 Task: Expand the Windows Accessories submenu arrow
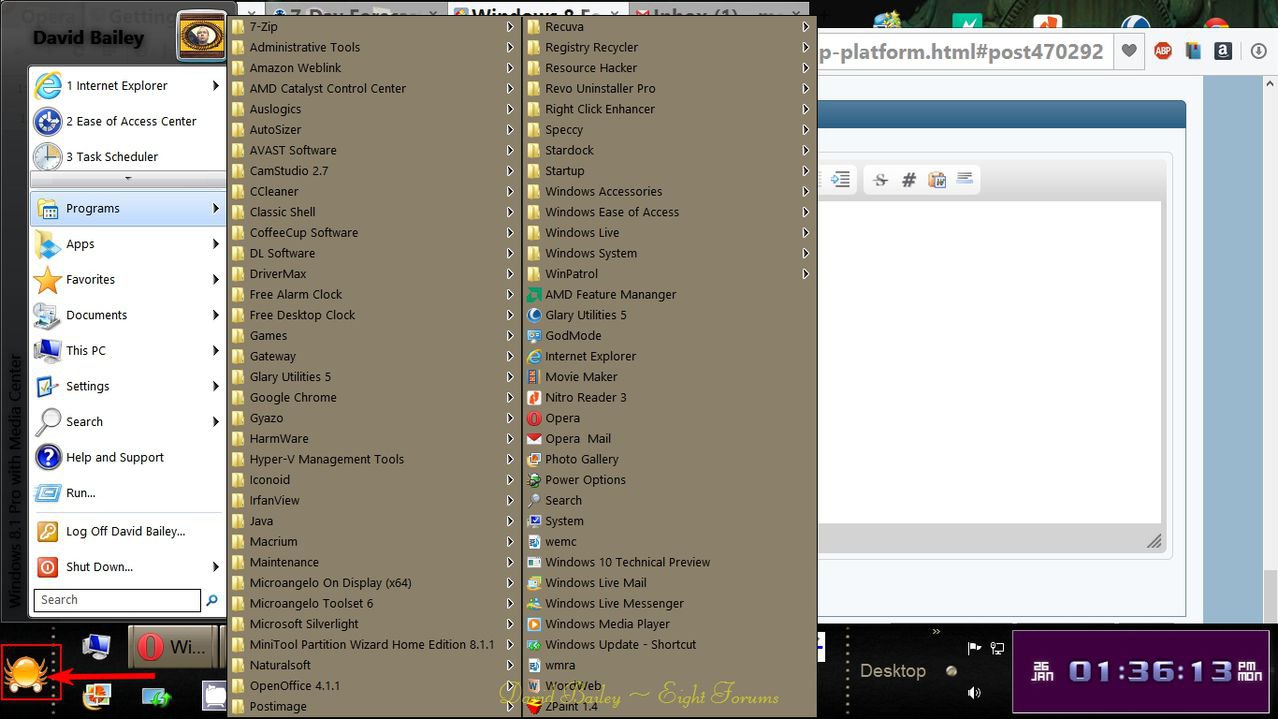[805, 191]
